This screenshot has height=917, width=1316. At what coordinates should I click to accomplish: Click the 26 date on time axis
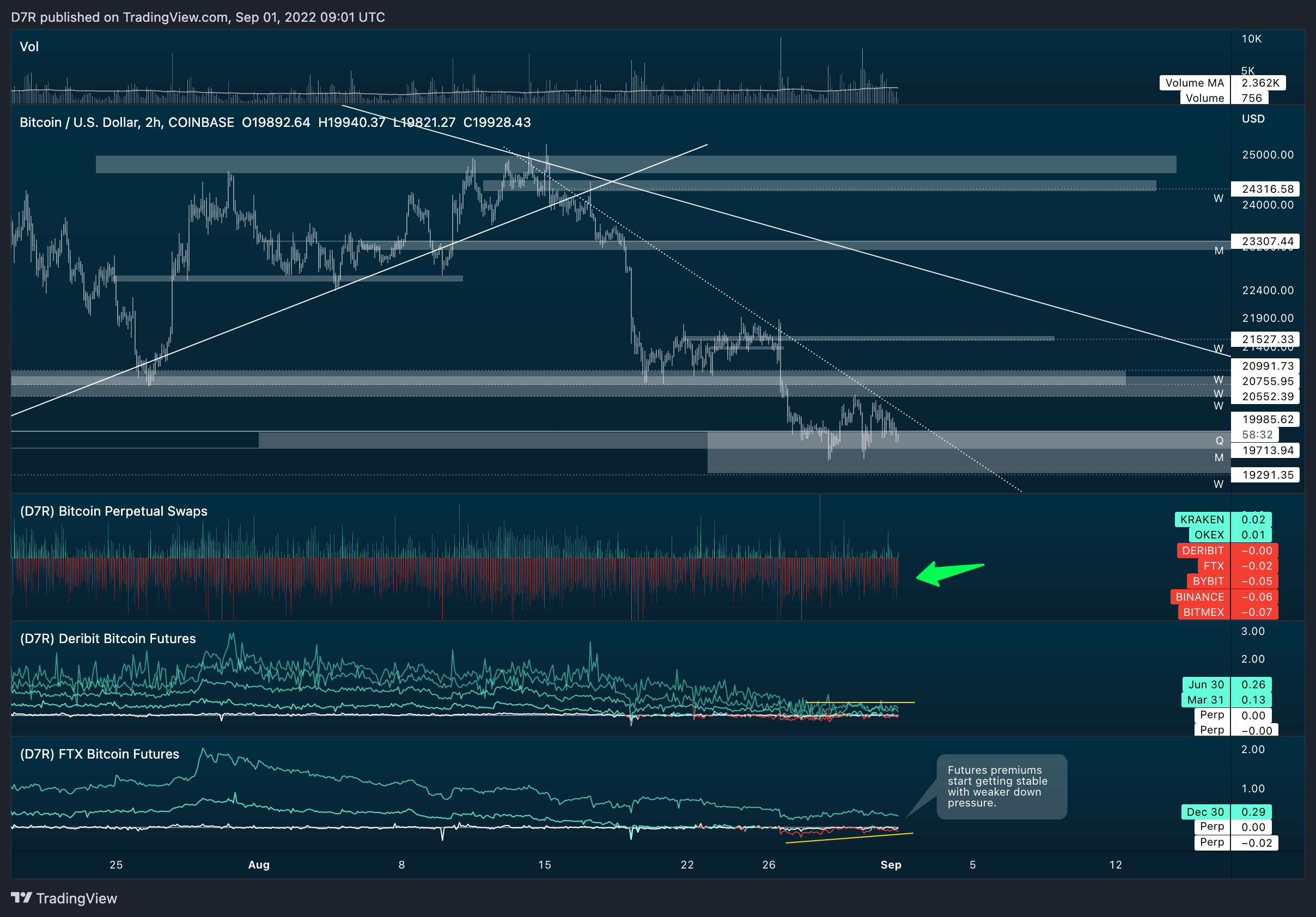(x=769, y=865)
